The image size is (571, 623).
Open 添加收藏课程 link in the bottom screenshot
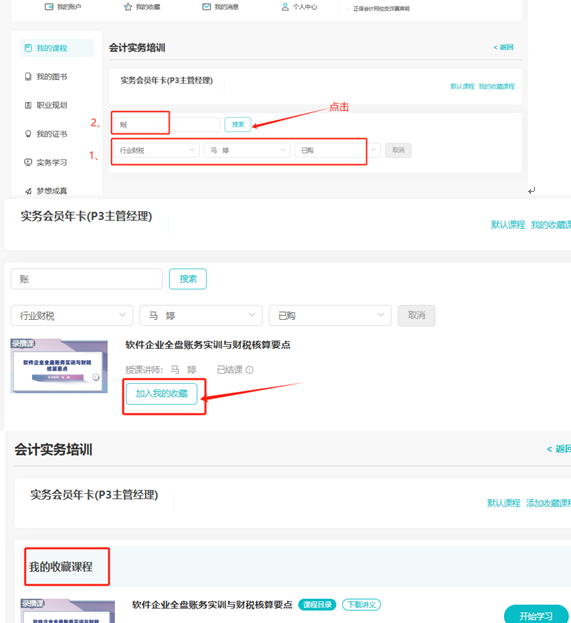(548, 503)
